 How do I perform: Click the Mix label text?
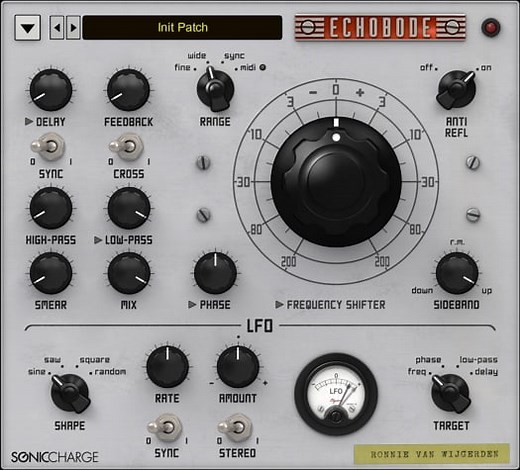129,305
